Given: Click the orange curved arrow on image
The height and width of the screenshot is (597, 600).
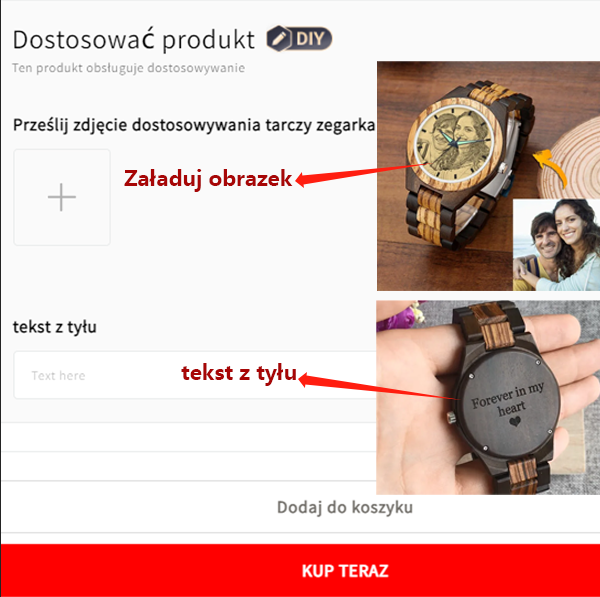Looking at the screenshot, I should 550,168.
